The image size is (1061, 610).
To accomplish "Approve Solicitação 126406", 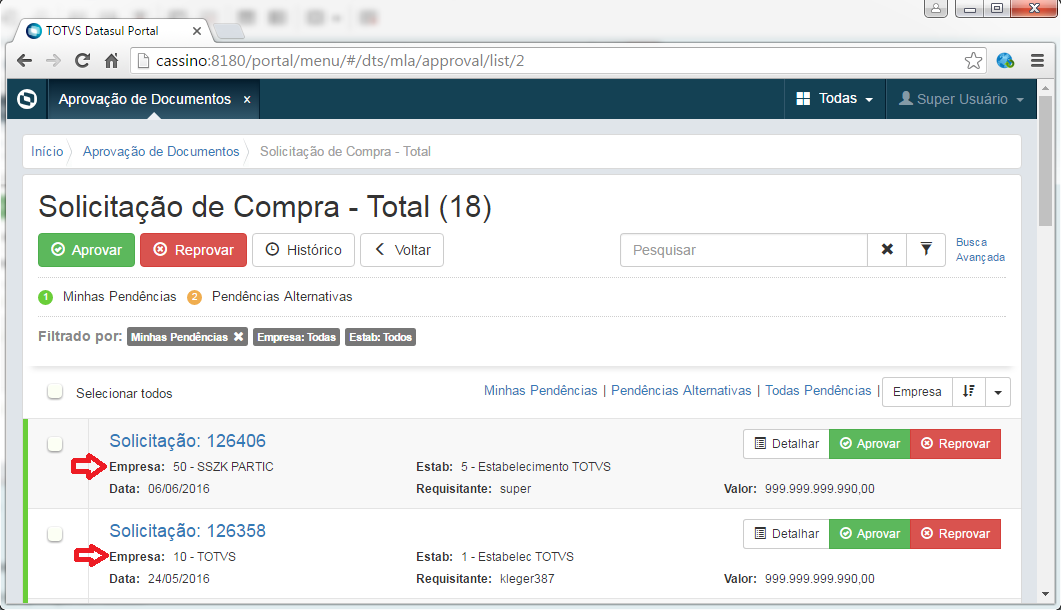I will click(870, 443).
